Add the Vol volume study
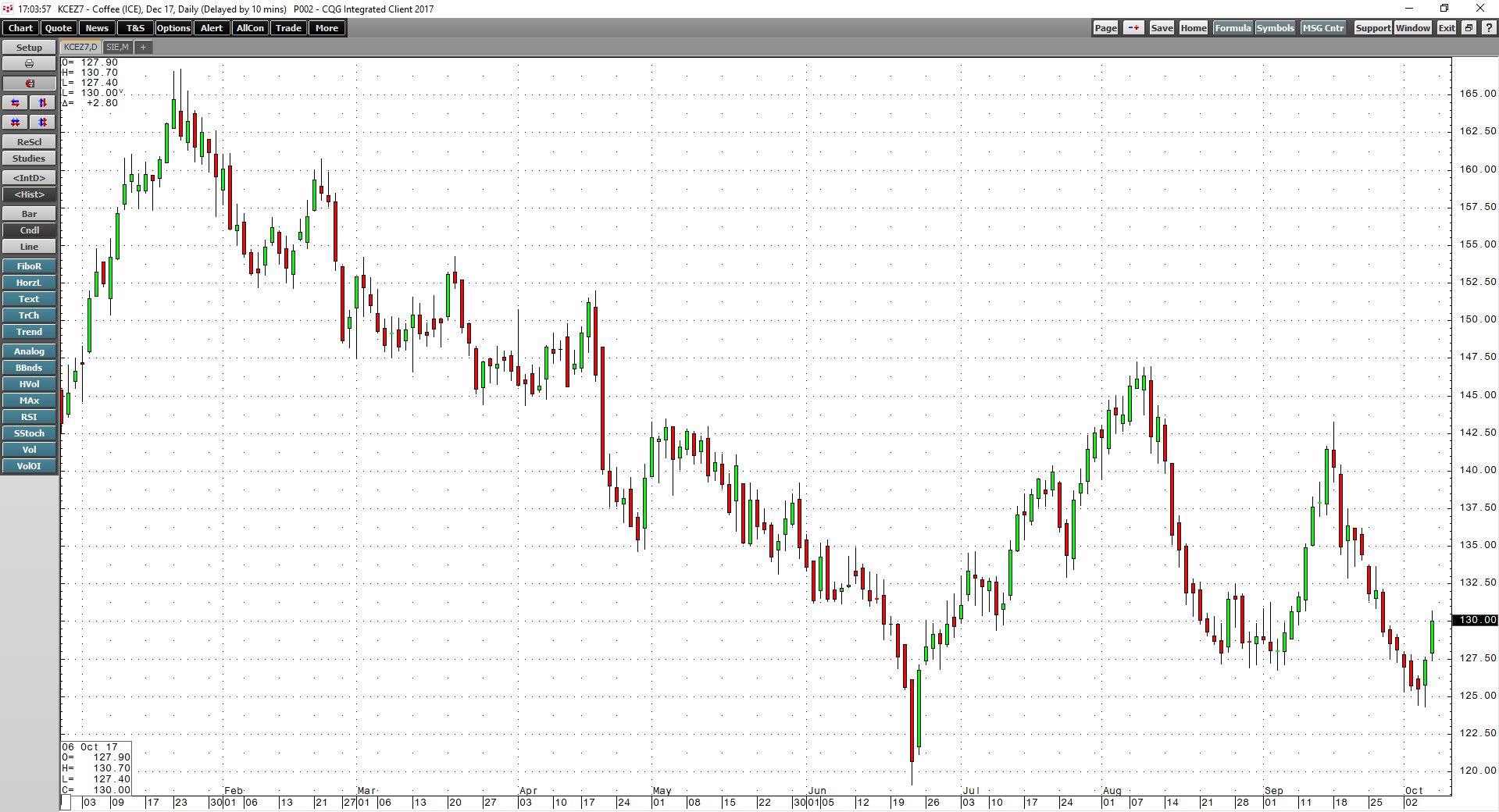The width and height of the screenshot is (1499, 812). coord(29,450)
